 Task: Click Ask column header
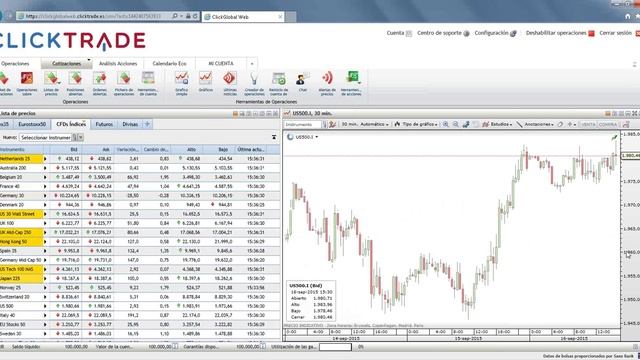tap(98, 149)
